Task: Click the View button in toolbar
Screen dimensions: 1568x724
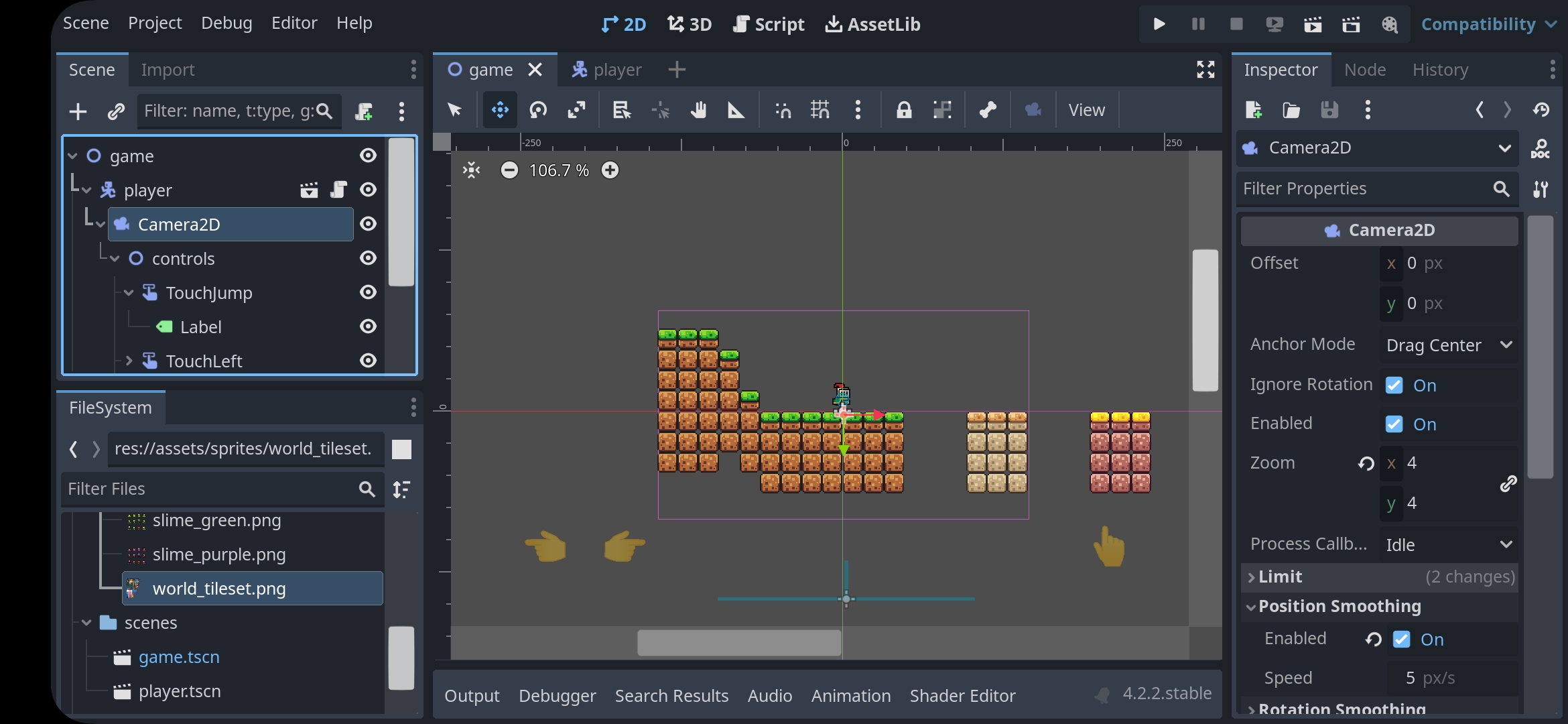Action: (x=1086, y=110)
